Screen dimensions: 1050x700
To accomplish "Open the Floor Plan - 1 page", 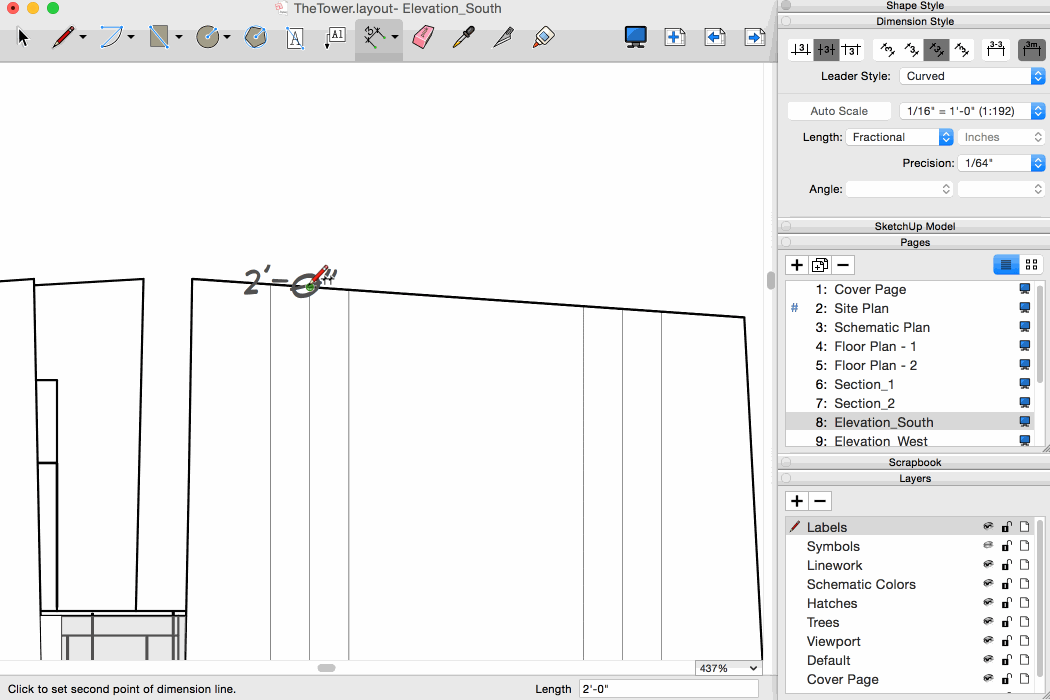I will pyautogui.click(x=875, y=346).
